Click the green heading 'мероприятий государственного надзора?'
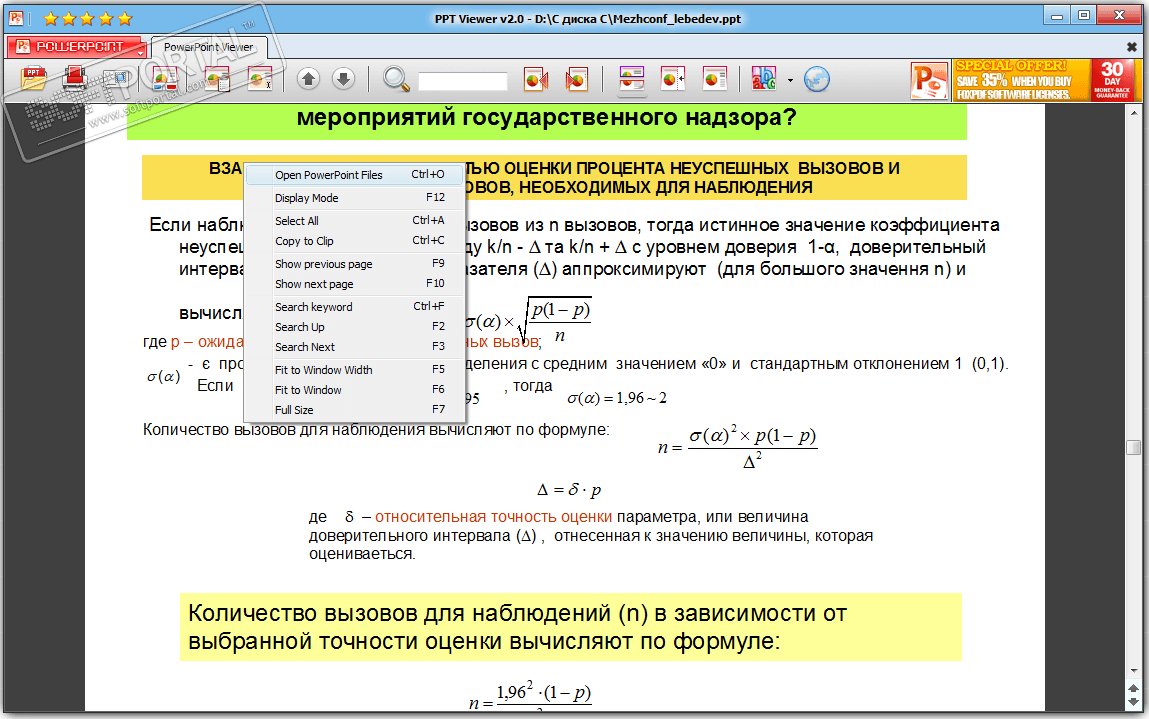Viewport: 1149px width, 719px height. (547, 117)
